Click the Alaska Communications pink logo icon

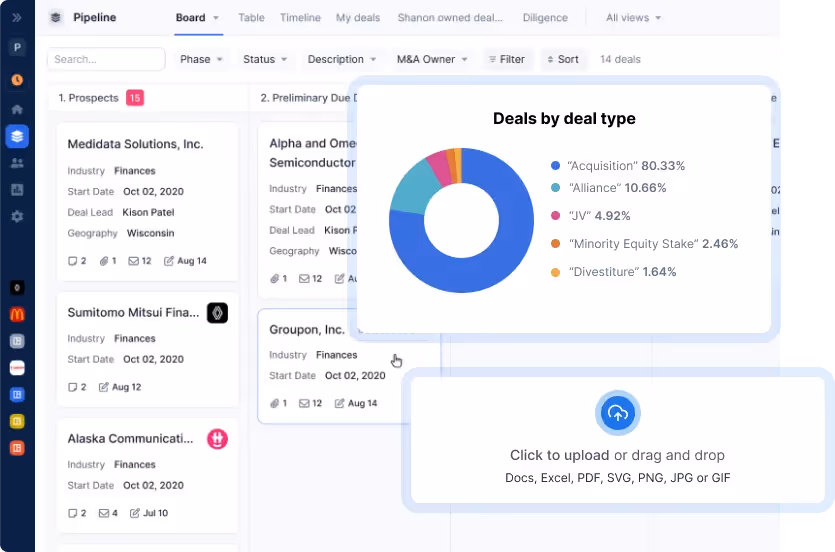pos(217,439)
